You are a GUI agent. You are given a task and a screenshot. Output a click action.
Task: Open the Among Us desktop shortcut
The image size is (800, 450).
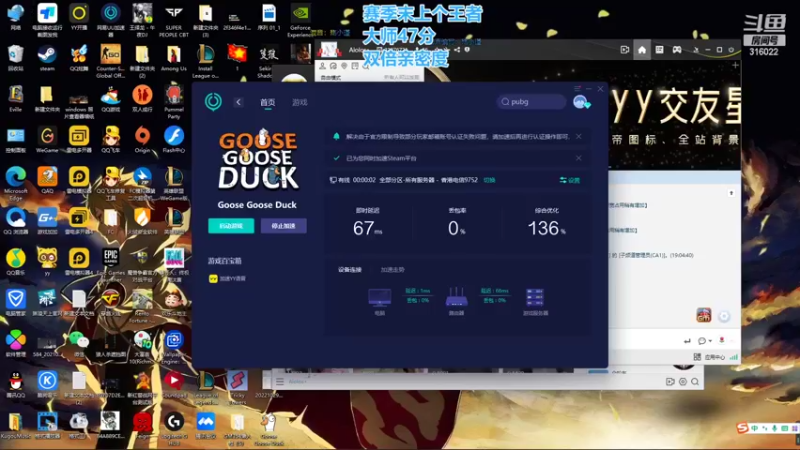(x=173, y=58)
